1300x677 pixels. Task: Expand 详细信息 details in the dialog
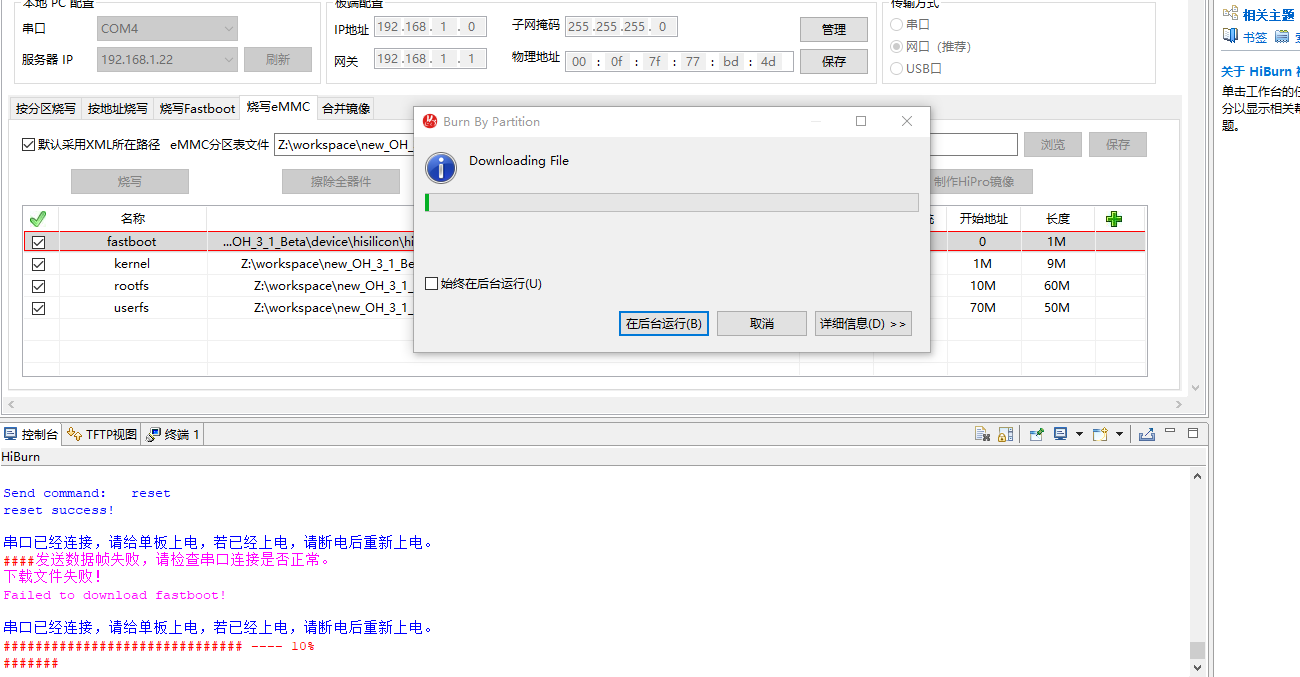click(x=862, y=324)
